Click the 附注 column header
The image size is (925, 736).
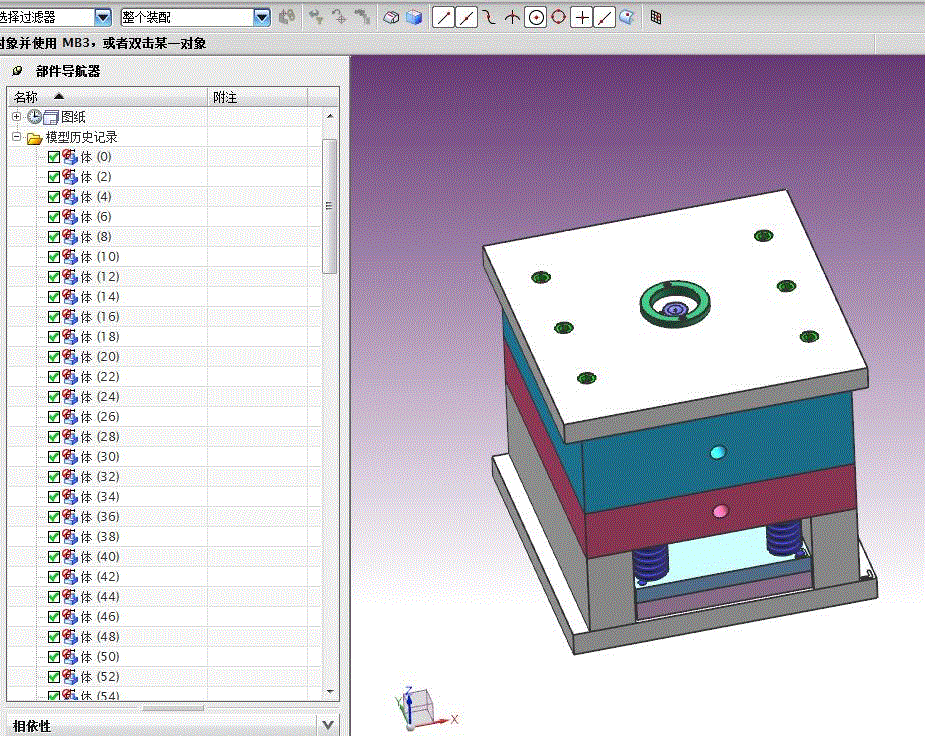coord(257,97)
